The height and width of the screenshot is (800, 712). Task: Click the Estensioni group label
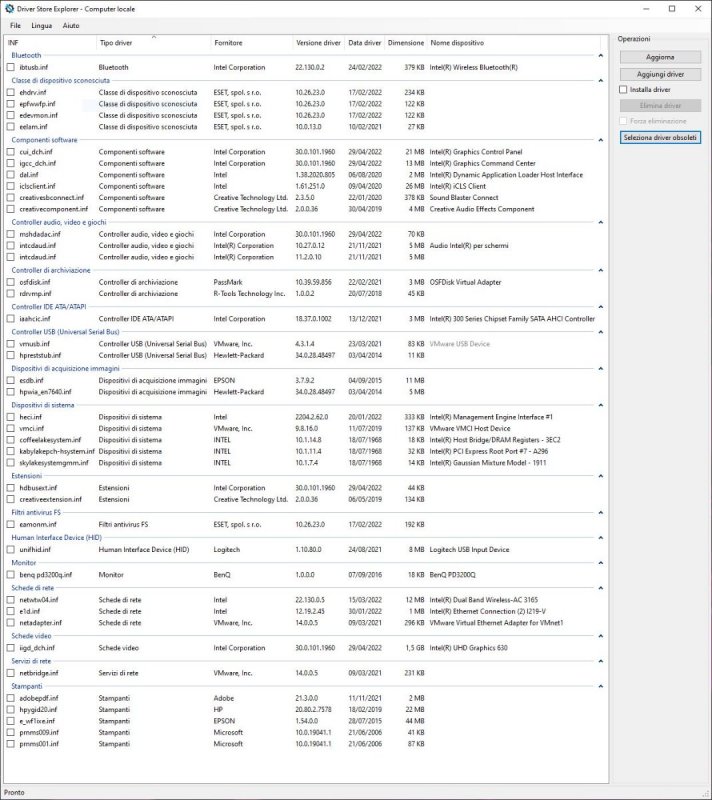[27, 476]
